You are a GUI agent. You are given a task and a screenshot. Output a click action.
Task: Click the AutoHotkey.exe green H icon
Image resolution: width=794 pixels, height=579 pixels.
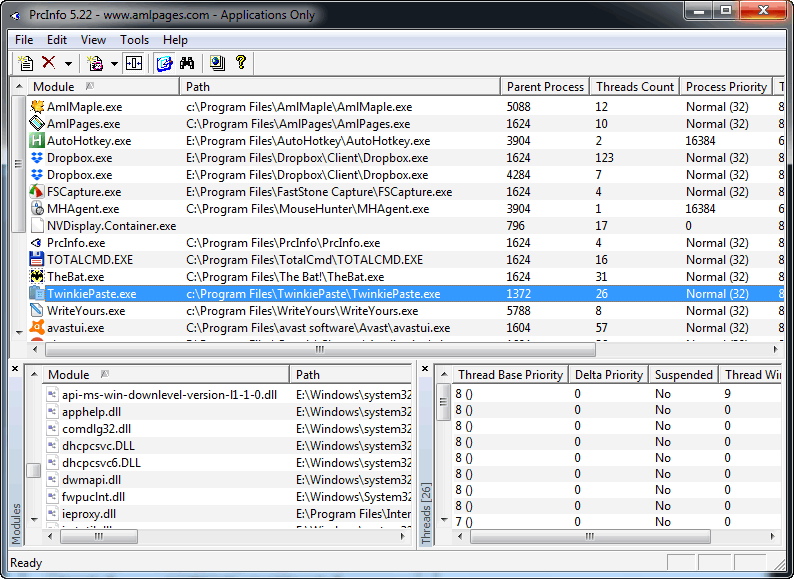tap(37, 140)
